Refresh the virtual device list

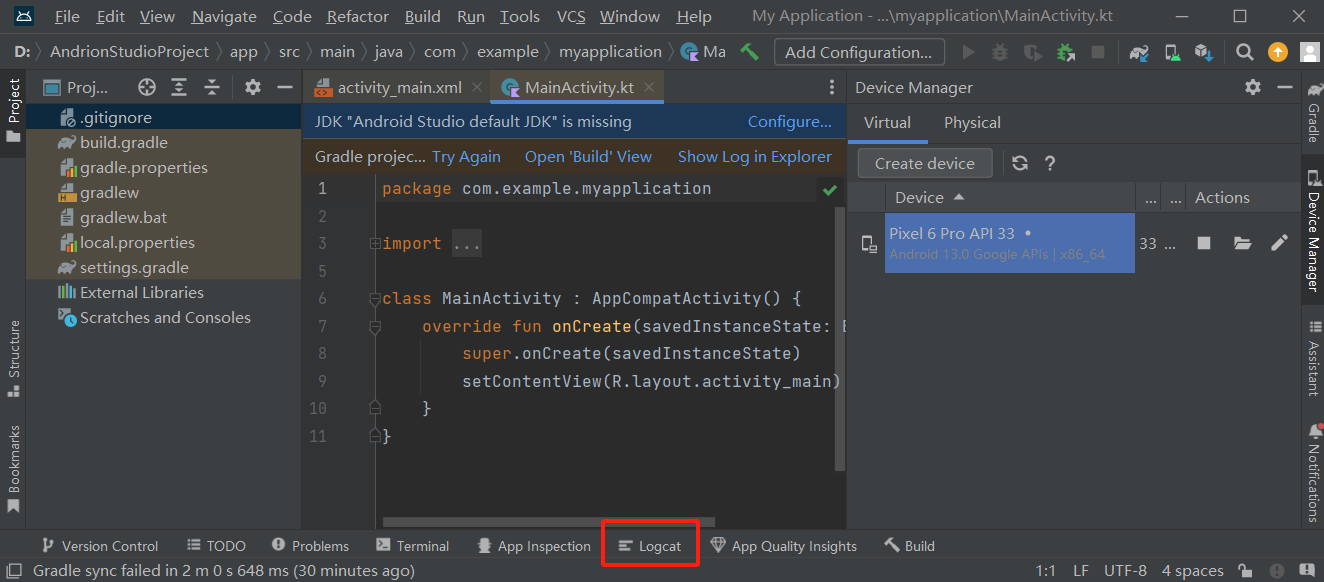tap(1019, 162)
